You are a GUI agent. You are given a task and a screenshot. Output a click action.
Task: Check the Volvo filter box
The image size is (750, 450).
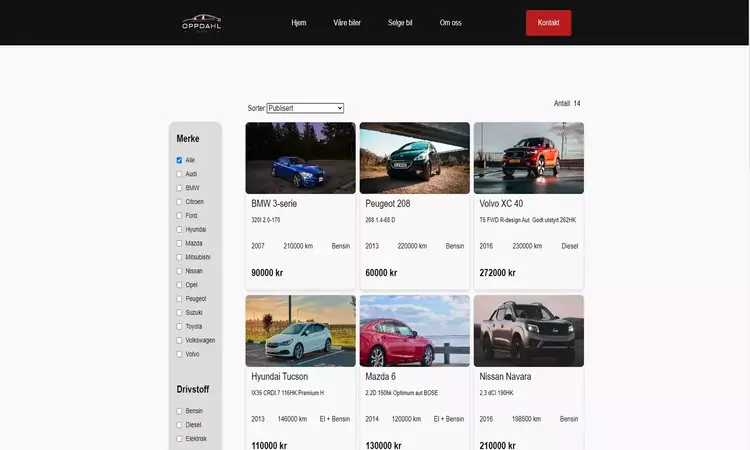coord(180,354)
